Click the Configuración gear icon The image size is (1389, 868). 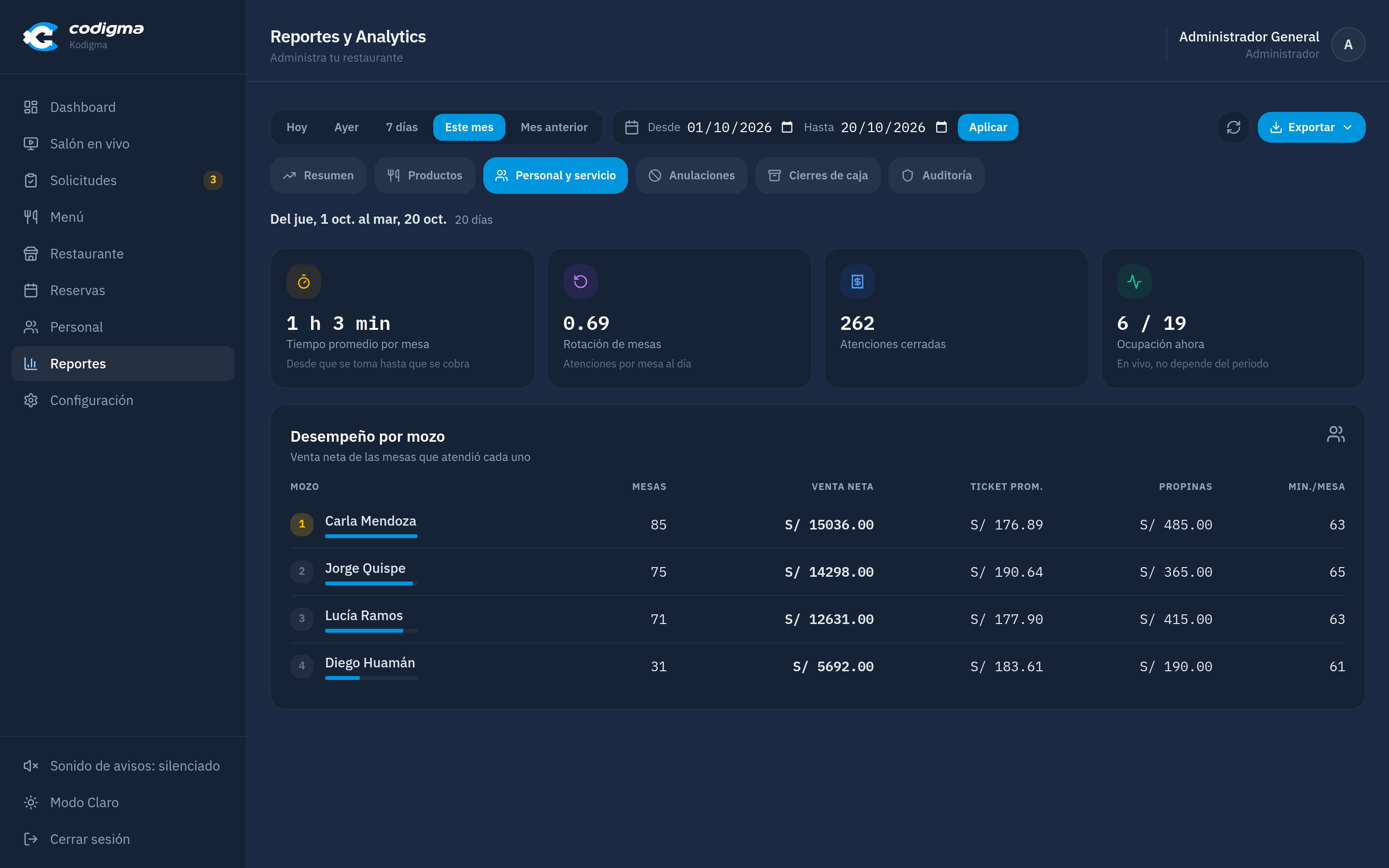[31, 400]
